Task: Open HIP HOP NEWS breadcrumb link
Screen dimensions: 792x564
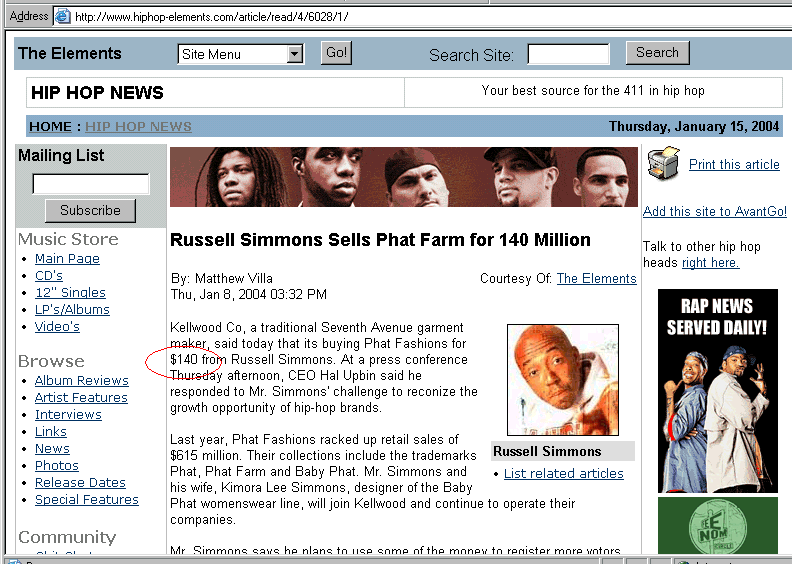Action: pos(138,126)
